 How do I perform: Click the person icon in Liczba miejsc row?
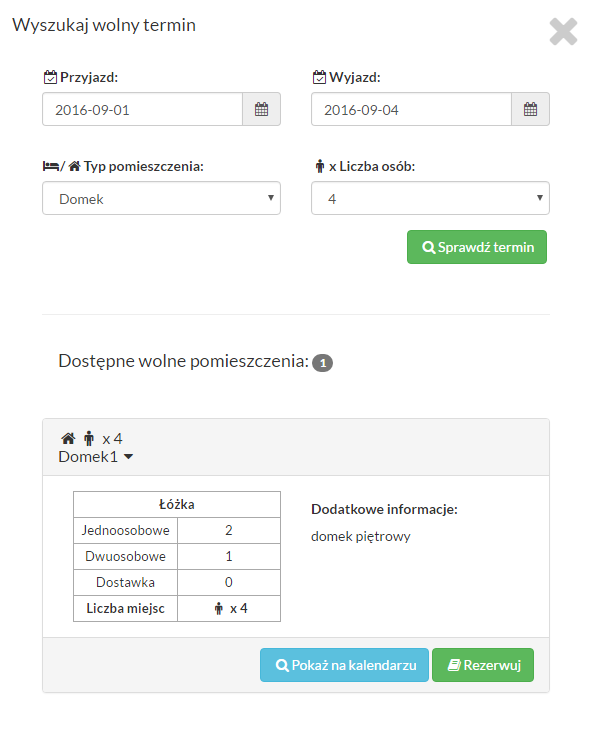coord(219,608)
